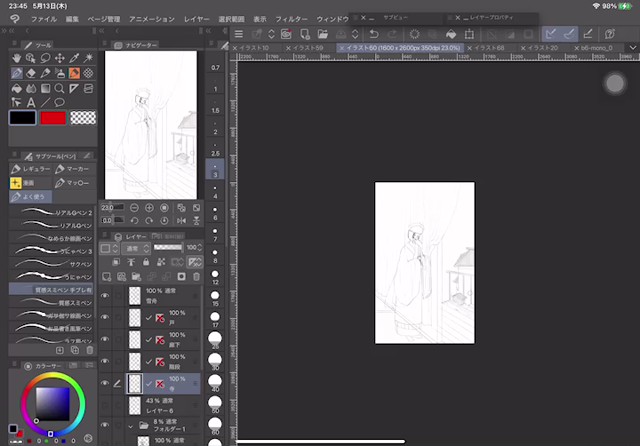Click zoom out in Navigator panel
The image size is (640, 446).
click(x=134, y=208)
